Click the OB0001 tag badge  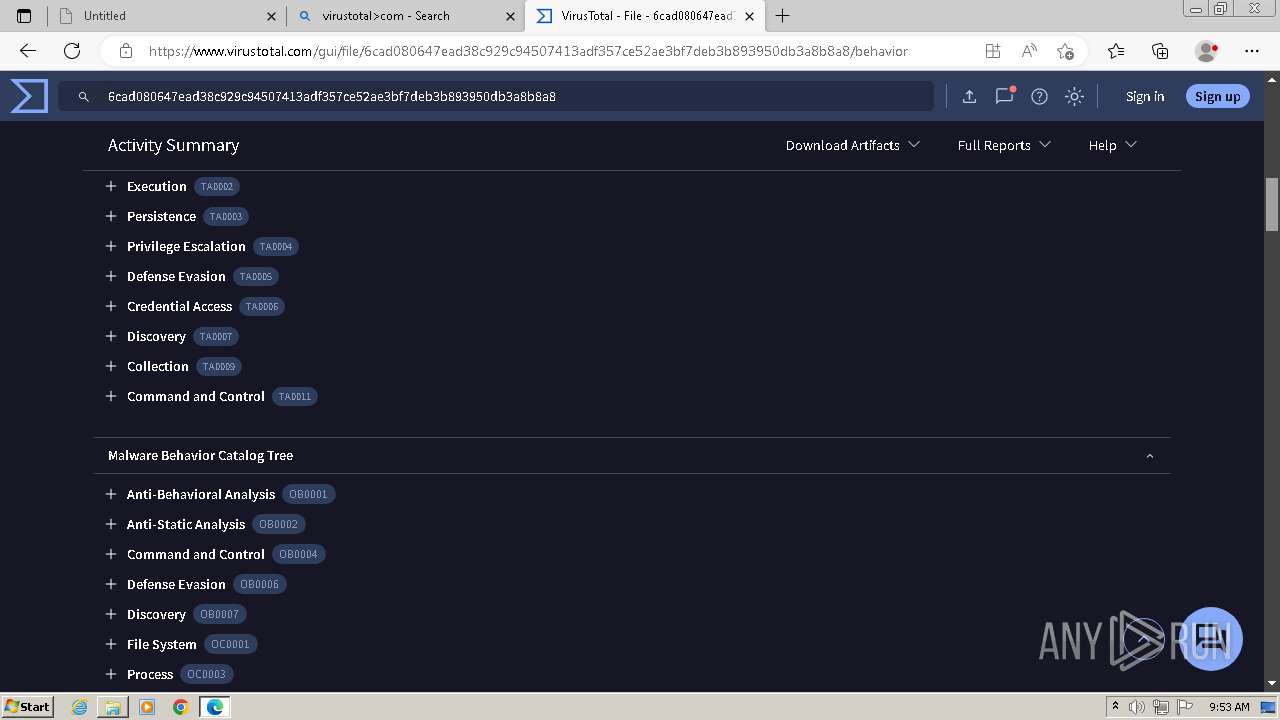pos(308,494)
